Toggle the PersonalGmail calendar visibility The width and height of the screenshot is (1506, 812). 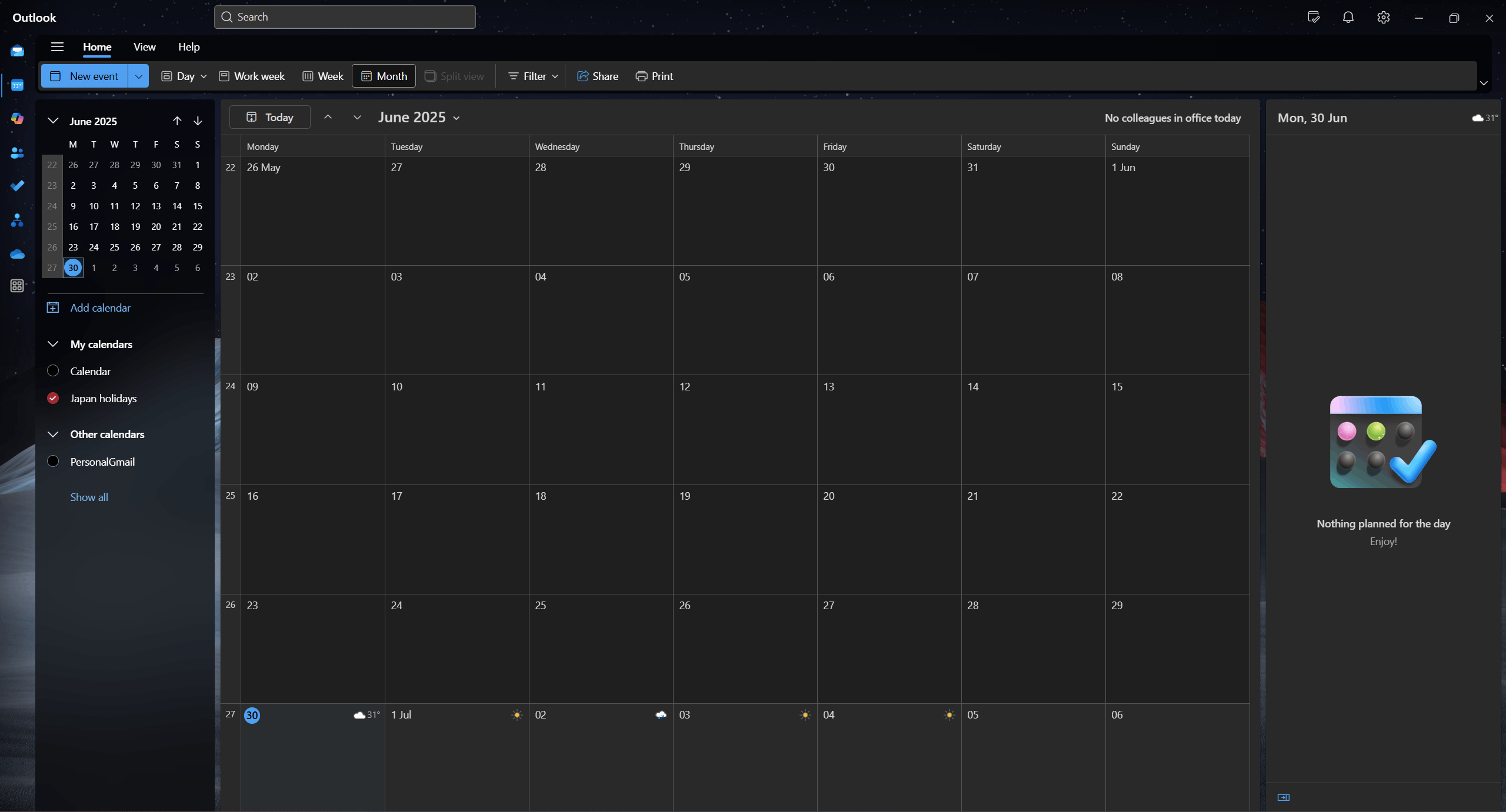pos(53,462)
